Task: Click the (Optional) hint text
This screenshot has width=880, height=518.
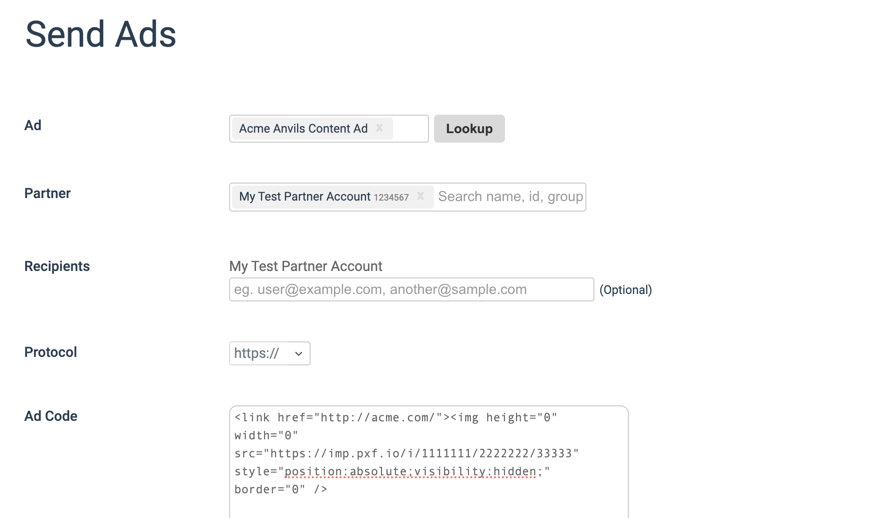Action: click(625, 290)
